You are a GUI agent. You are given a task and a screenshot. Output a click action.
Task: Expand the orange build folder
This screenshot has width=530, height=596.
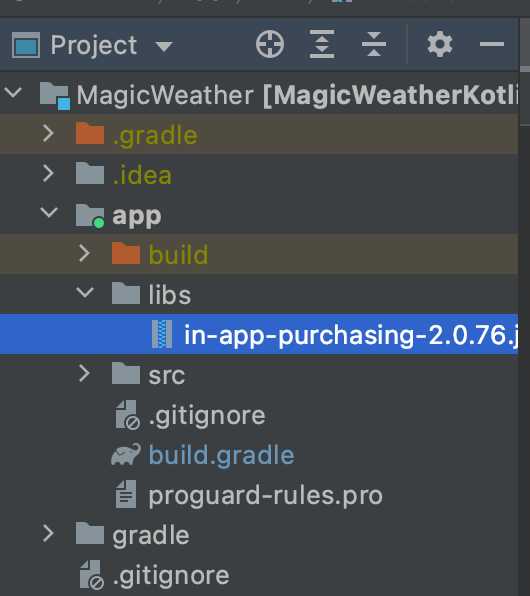click(84, 254)
